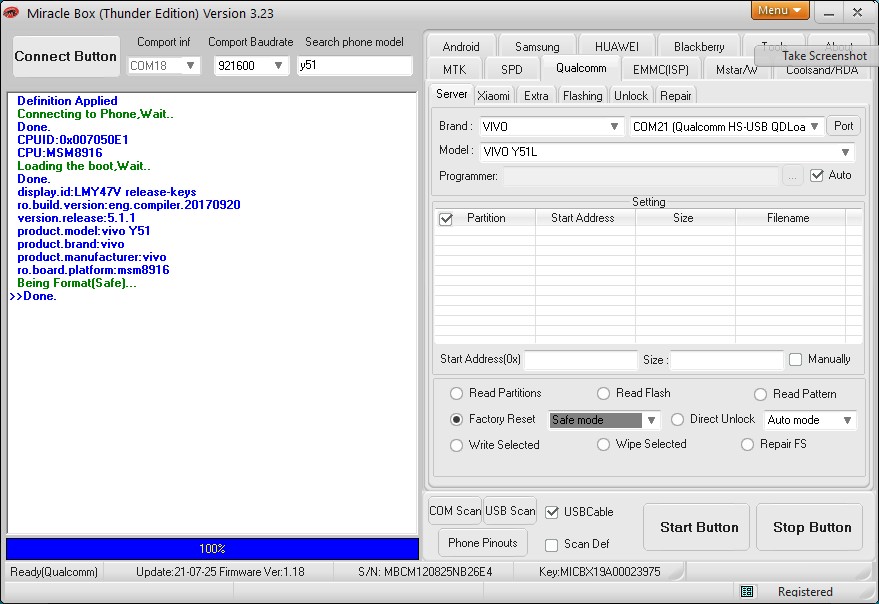Select the Read Flash radio button
This screenshot has height=604, width=879.
coord(603,394)
